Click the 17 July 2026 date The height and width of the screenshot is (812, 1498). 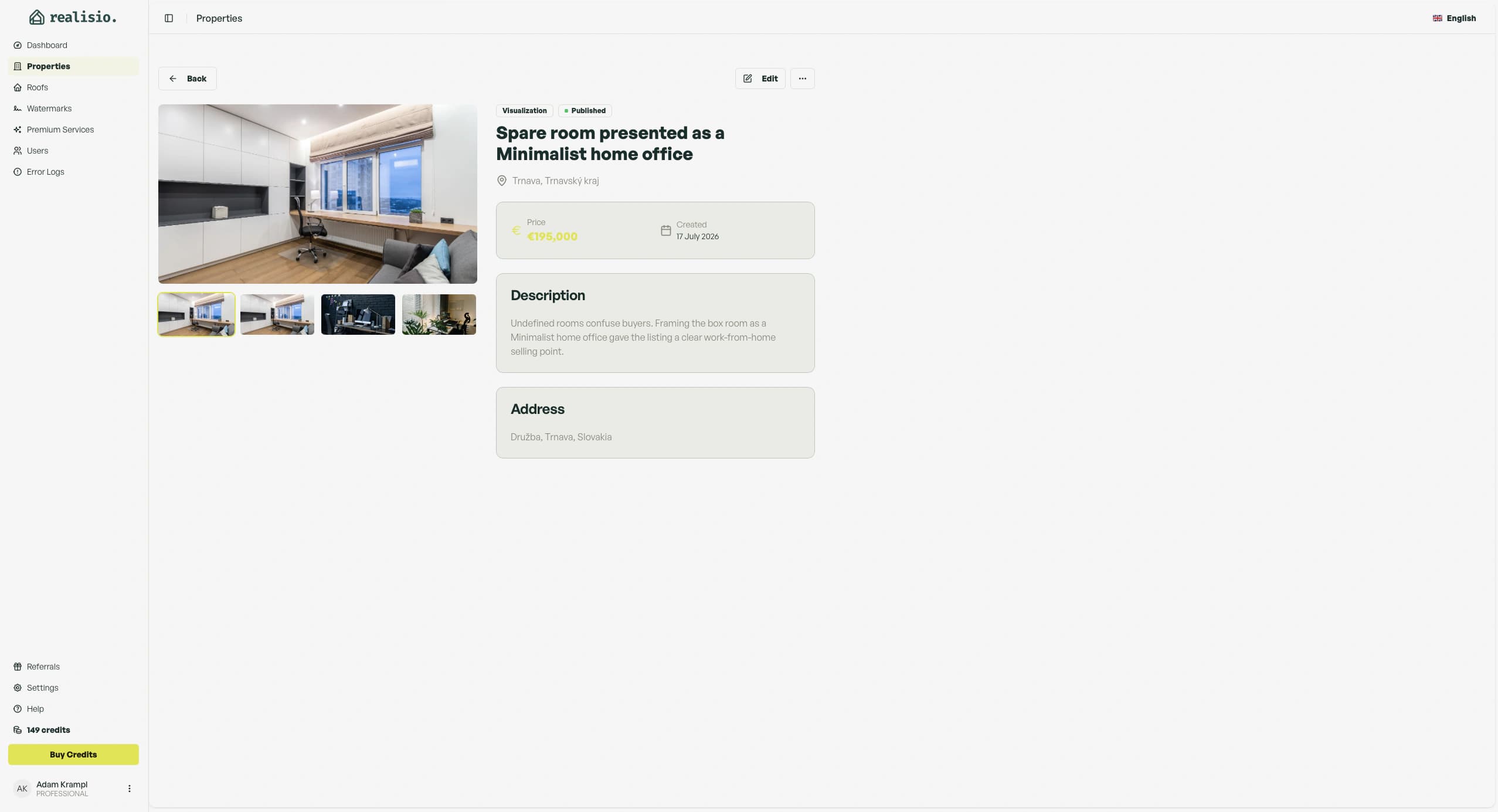pyautogui.click(x=698, y=236)
